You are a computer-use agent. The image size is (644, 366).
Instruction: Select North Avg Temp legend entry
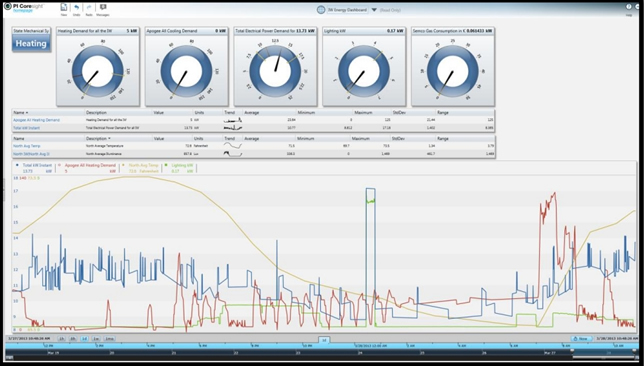tap(140, 168)
